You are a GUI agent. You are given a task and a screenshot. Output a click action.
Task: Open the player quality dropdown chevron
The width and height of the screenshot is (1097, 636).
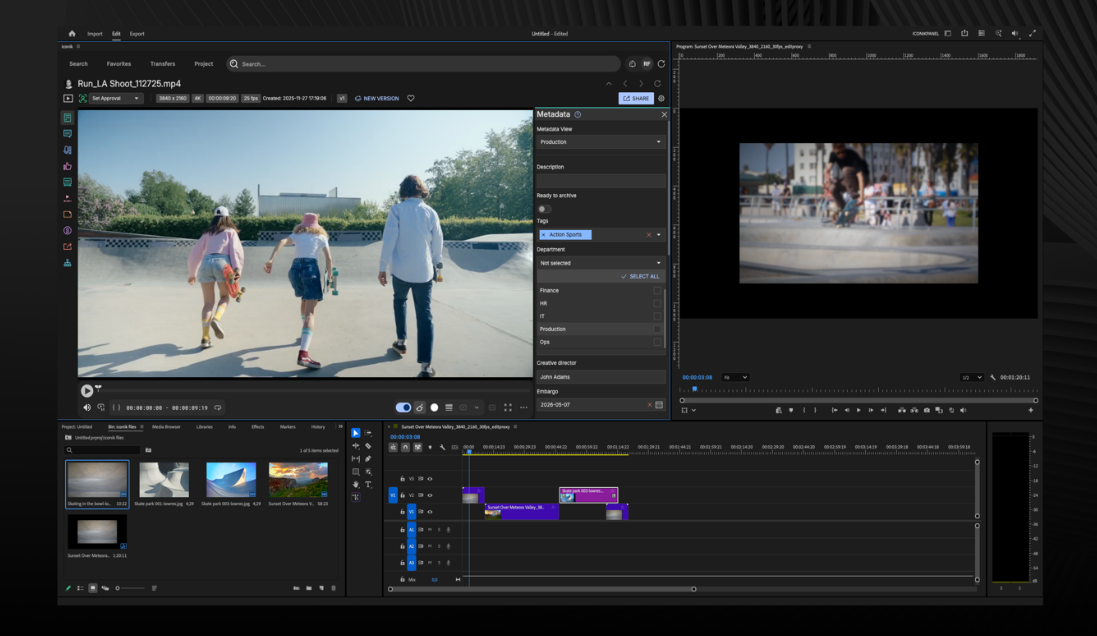[x=477, y=407]
